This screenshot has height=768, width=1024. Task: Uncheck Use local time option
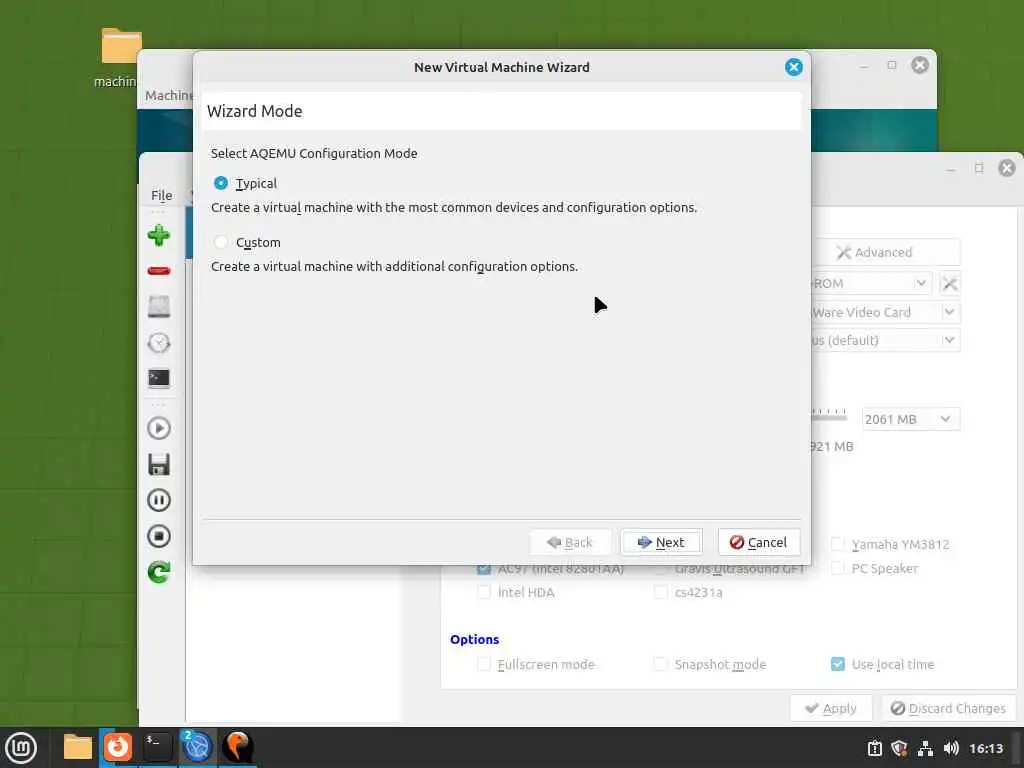point(837,664)
